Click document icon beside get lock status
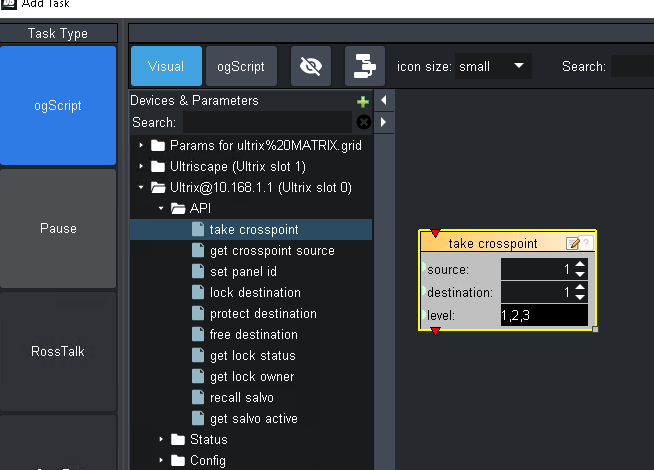Screen dimensions: 654x470 198,355
